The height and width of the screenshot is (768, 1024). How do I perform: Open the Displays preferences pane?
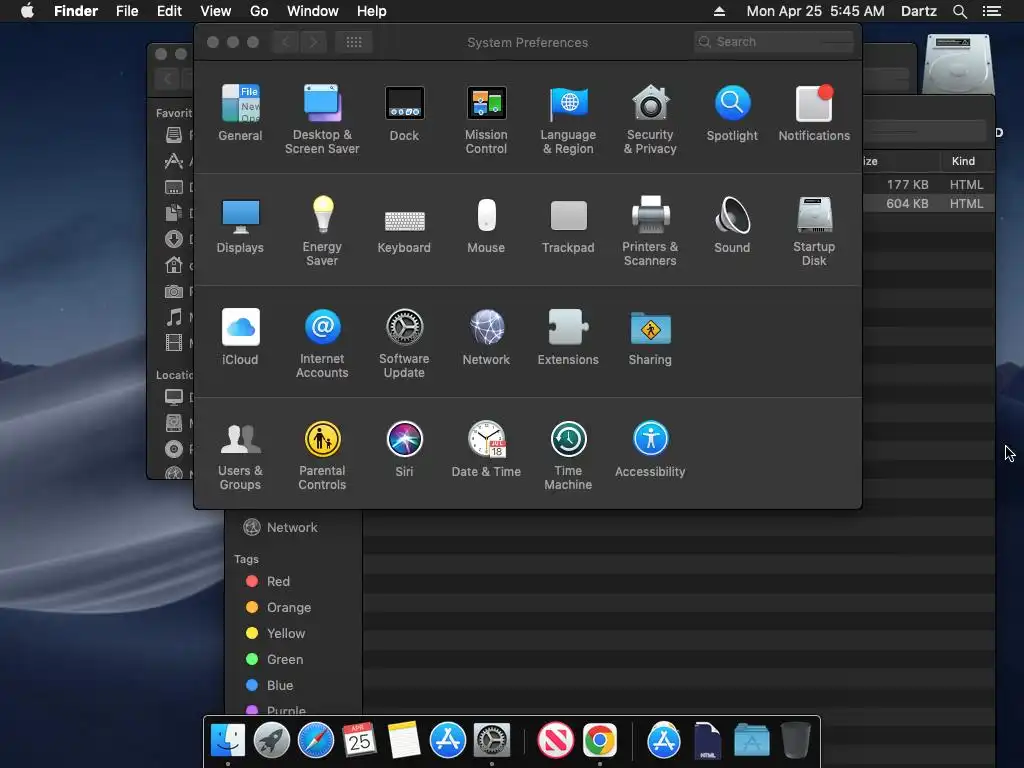(240, 225)
